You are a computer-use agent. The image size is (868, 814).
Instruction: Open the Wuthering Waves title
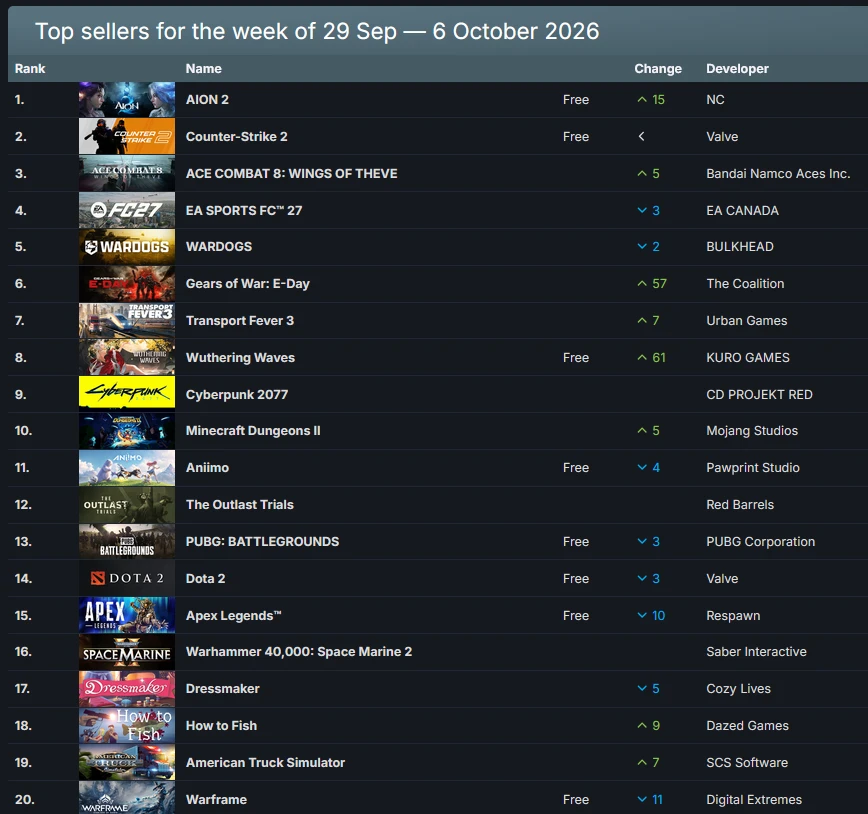tap(240, 357)
